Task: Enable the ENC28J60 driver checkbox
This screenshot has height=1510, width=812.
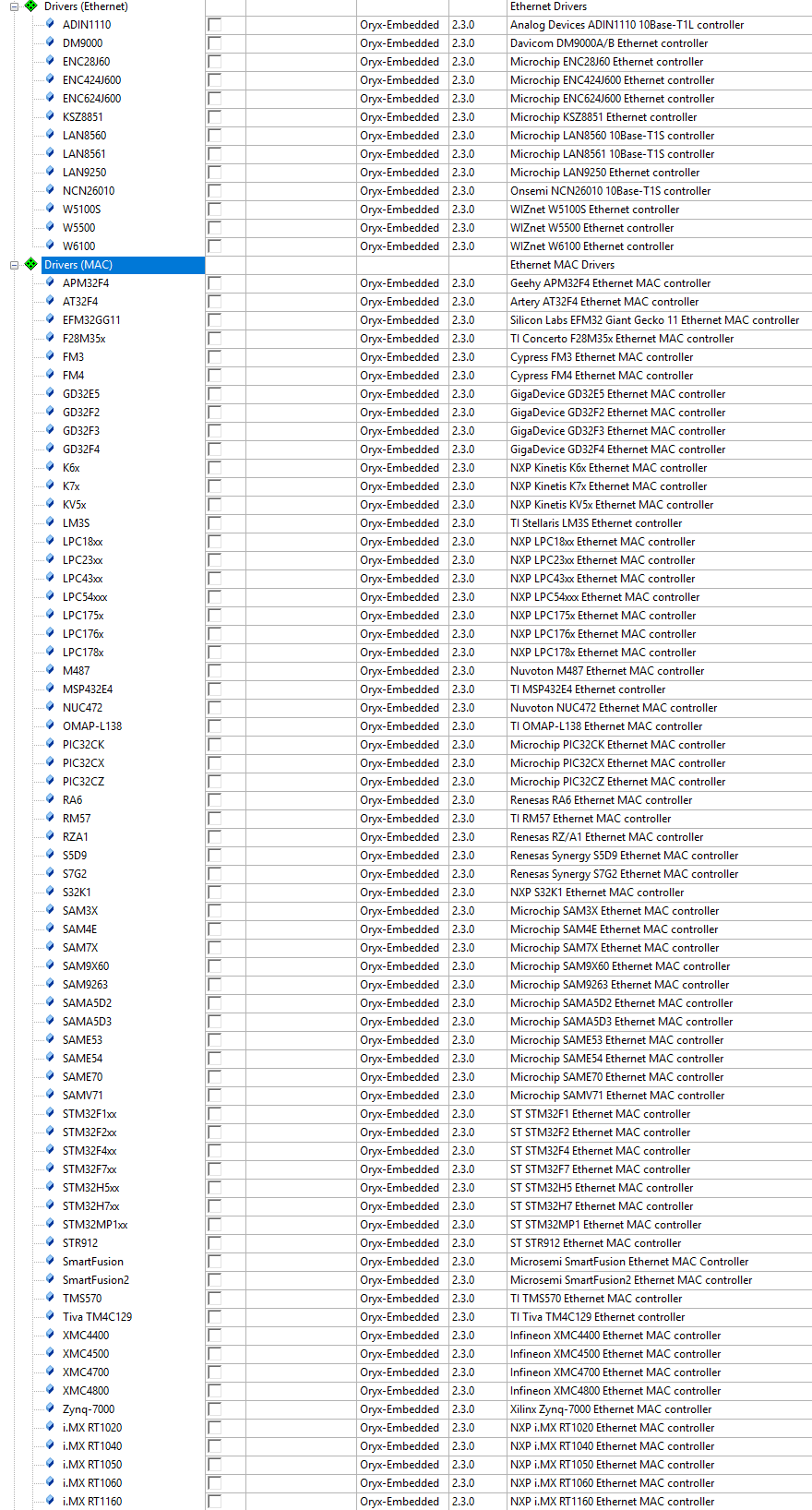Action: point(215,62)
